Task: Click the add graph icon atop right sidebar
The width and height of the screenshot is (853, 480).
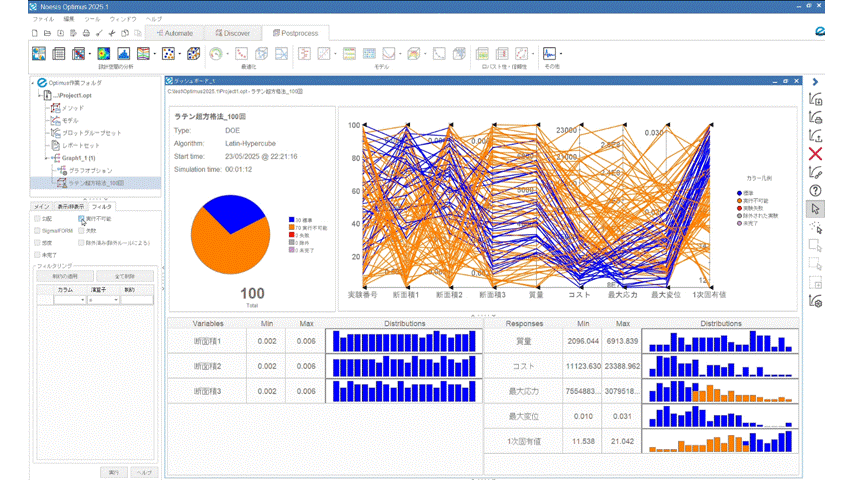Action: point(815,100)
